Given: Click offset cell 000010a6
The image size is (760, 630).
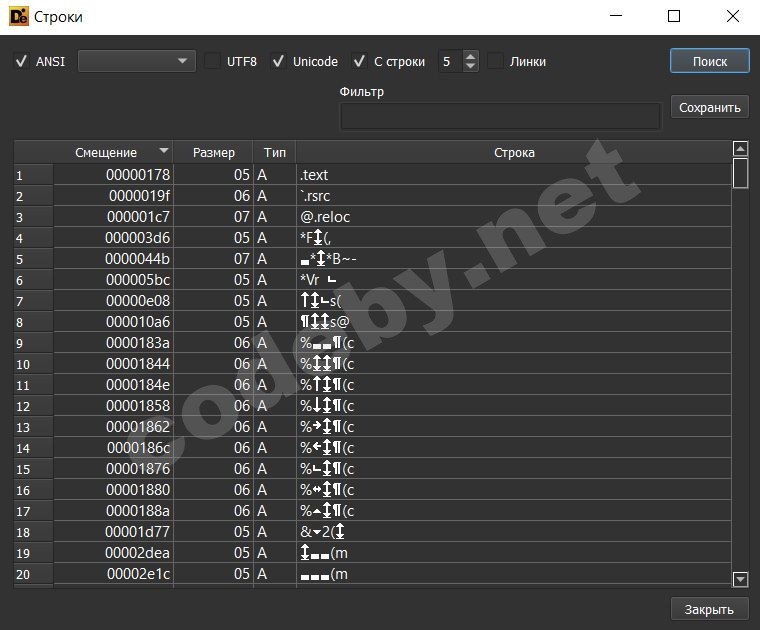Looking at the screenshot, I should coord(113,322).
